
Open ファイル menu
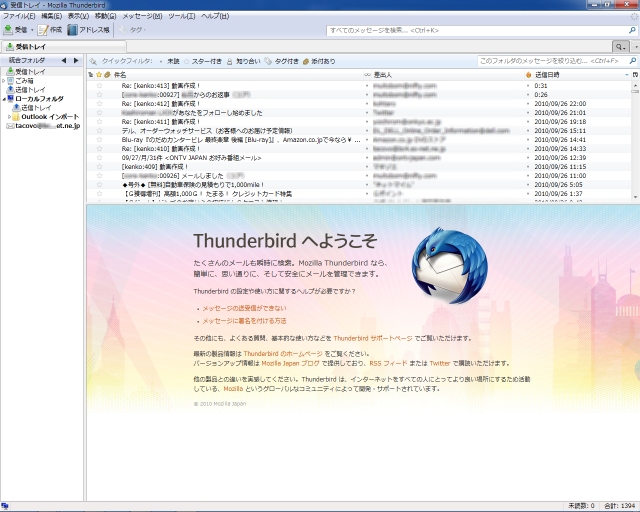pyautogui.click(x=19, y=16)
